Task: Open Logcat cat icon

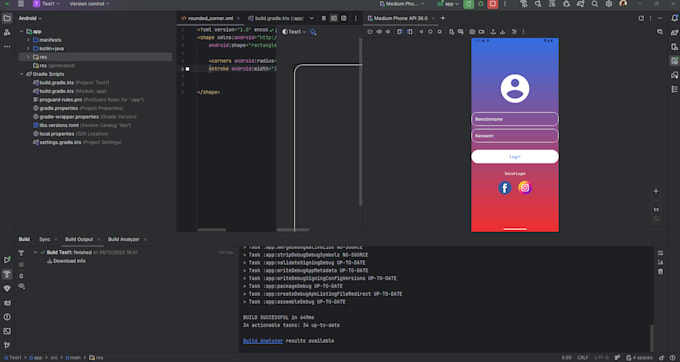Action: pyautogui.click(x=7, y=303)
